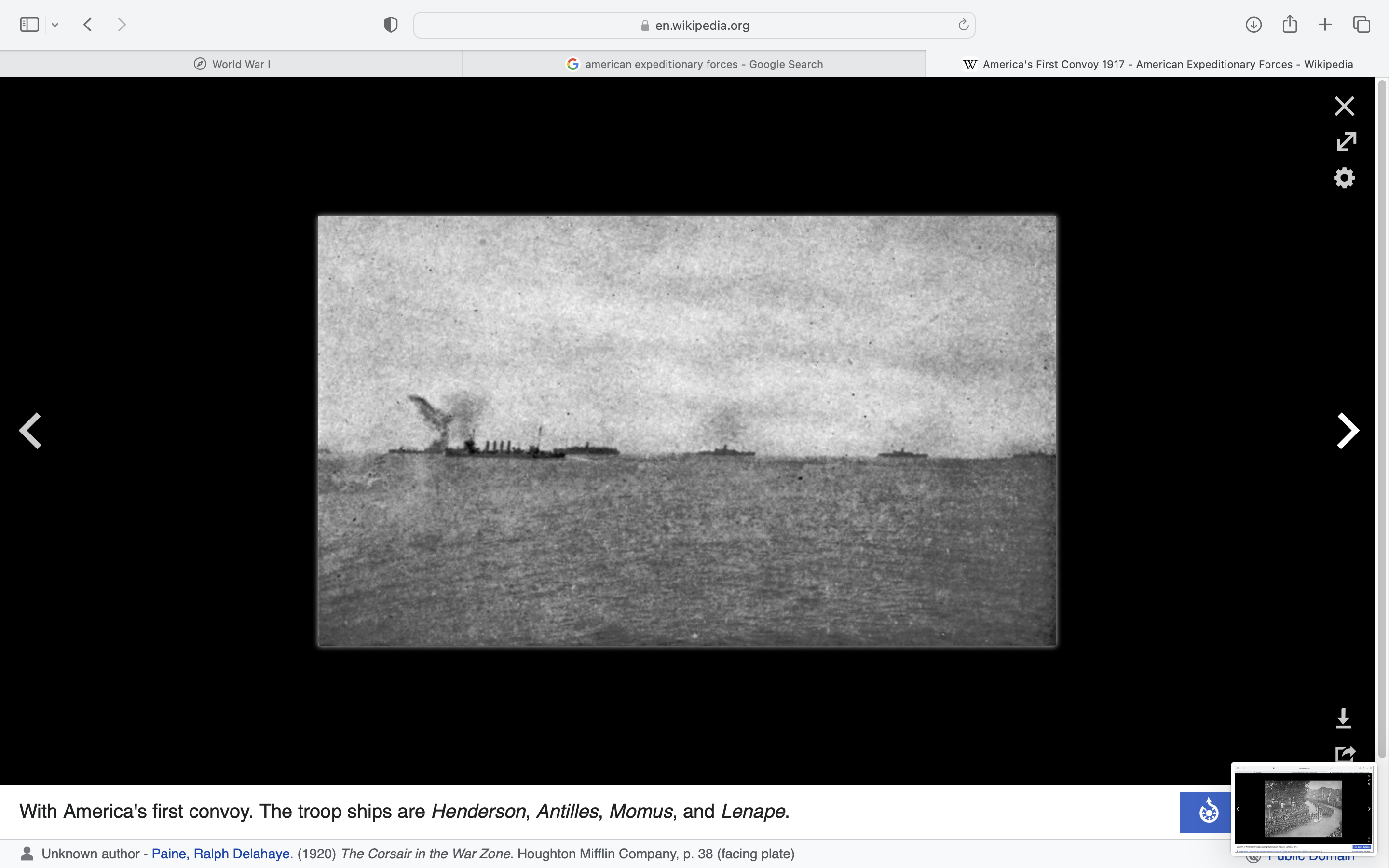The height and width of the screenshot is (868, 1389).
Task: Open the screenshot preview thumbnail
Action: click(1303, 808)
